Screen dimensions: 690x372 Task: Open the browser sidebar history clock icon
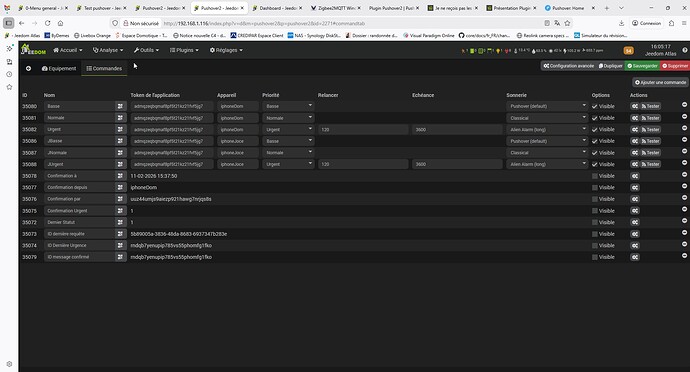click(9, 74)
